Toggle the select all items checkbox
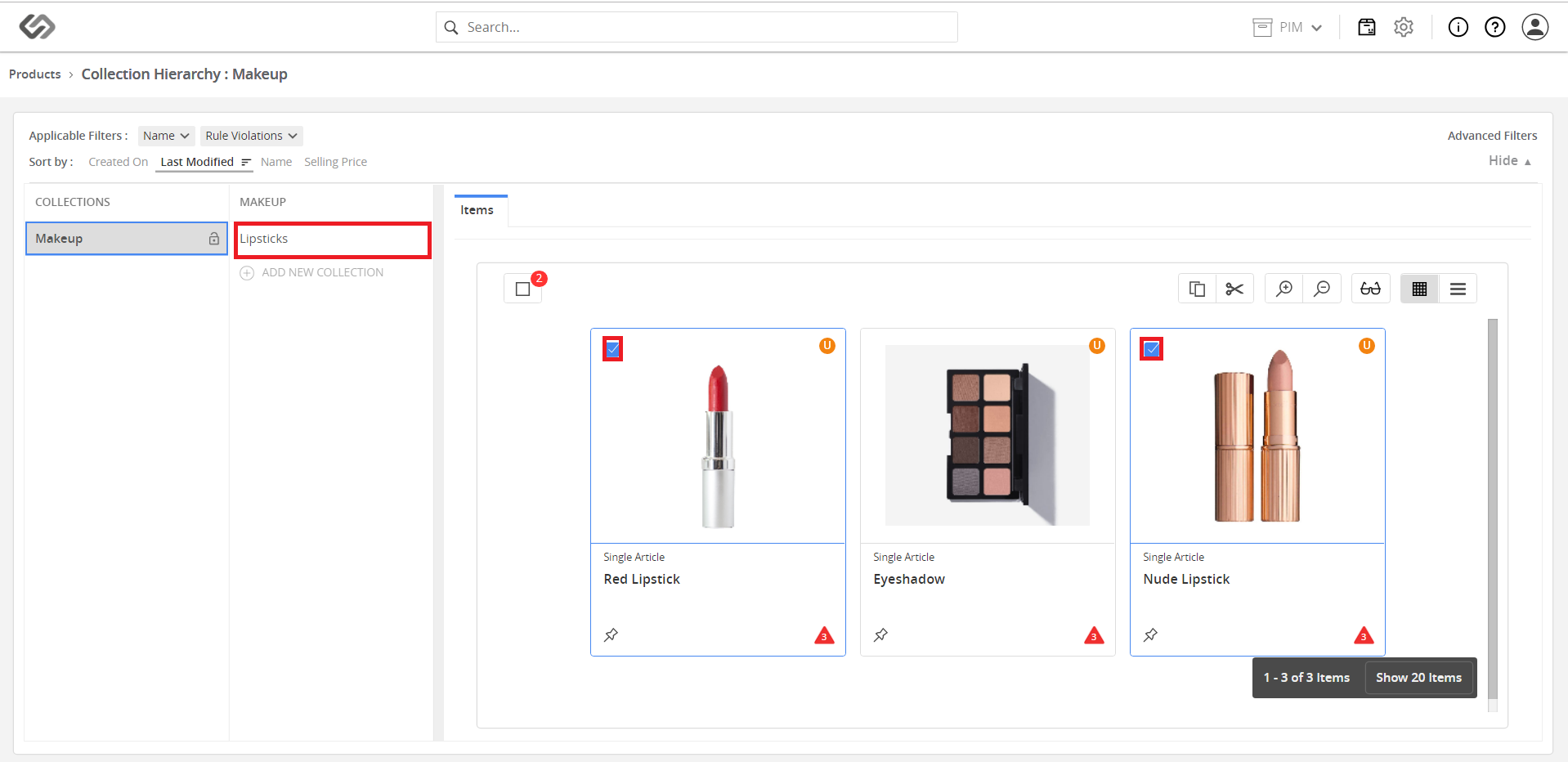 pyautogui.click(x=523, y=289)
